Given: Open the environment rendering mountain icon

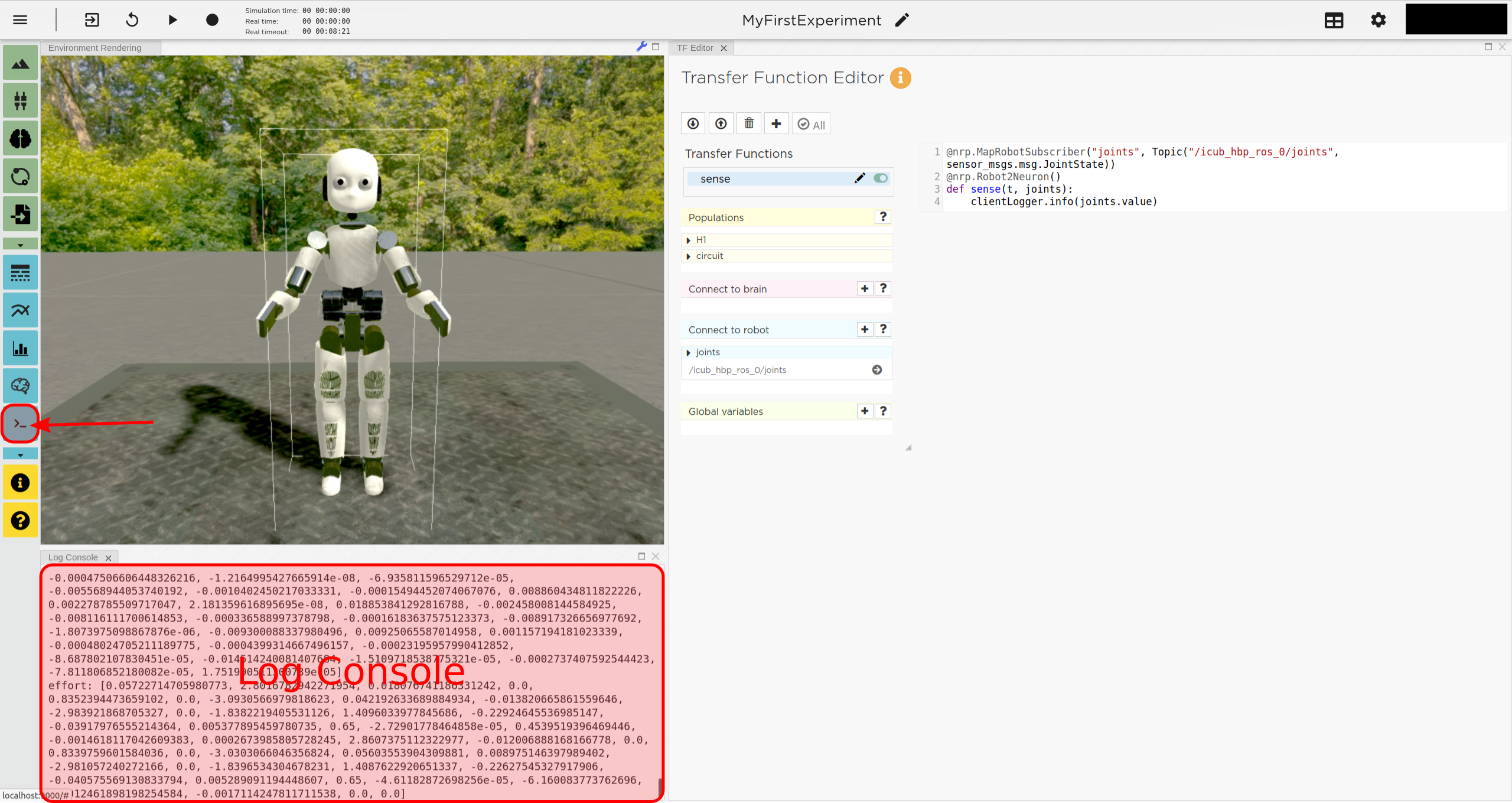Looking at the screenshot, I should click(x=21, y=63).
